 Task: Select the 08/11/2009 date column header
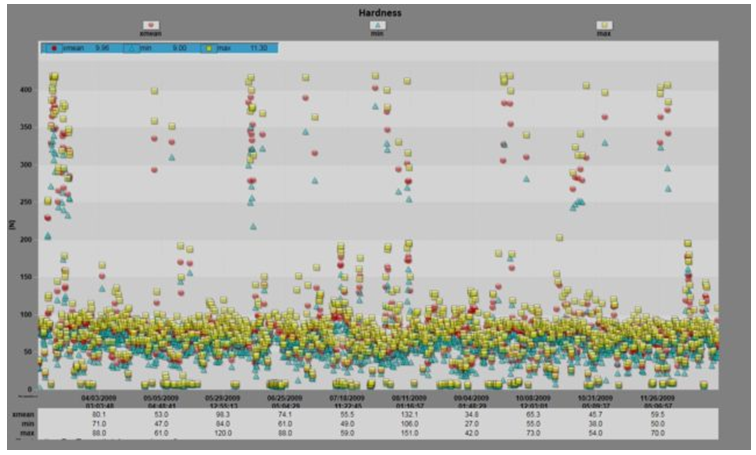point(409,399)
